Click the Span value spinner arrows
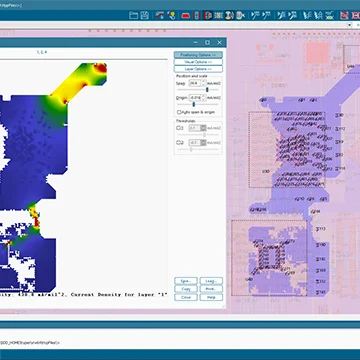360x360 pixels. (x=203, y=83)
